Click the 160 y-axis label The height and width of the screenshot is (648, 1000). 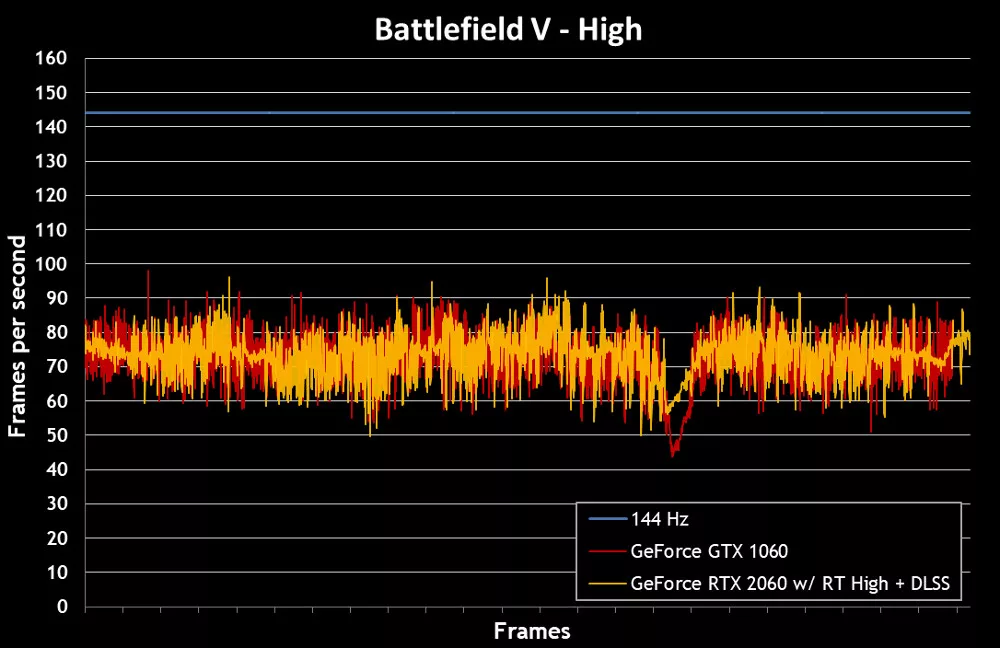coord(51,58)
